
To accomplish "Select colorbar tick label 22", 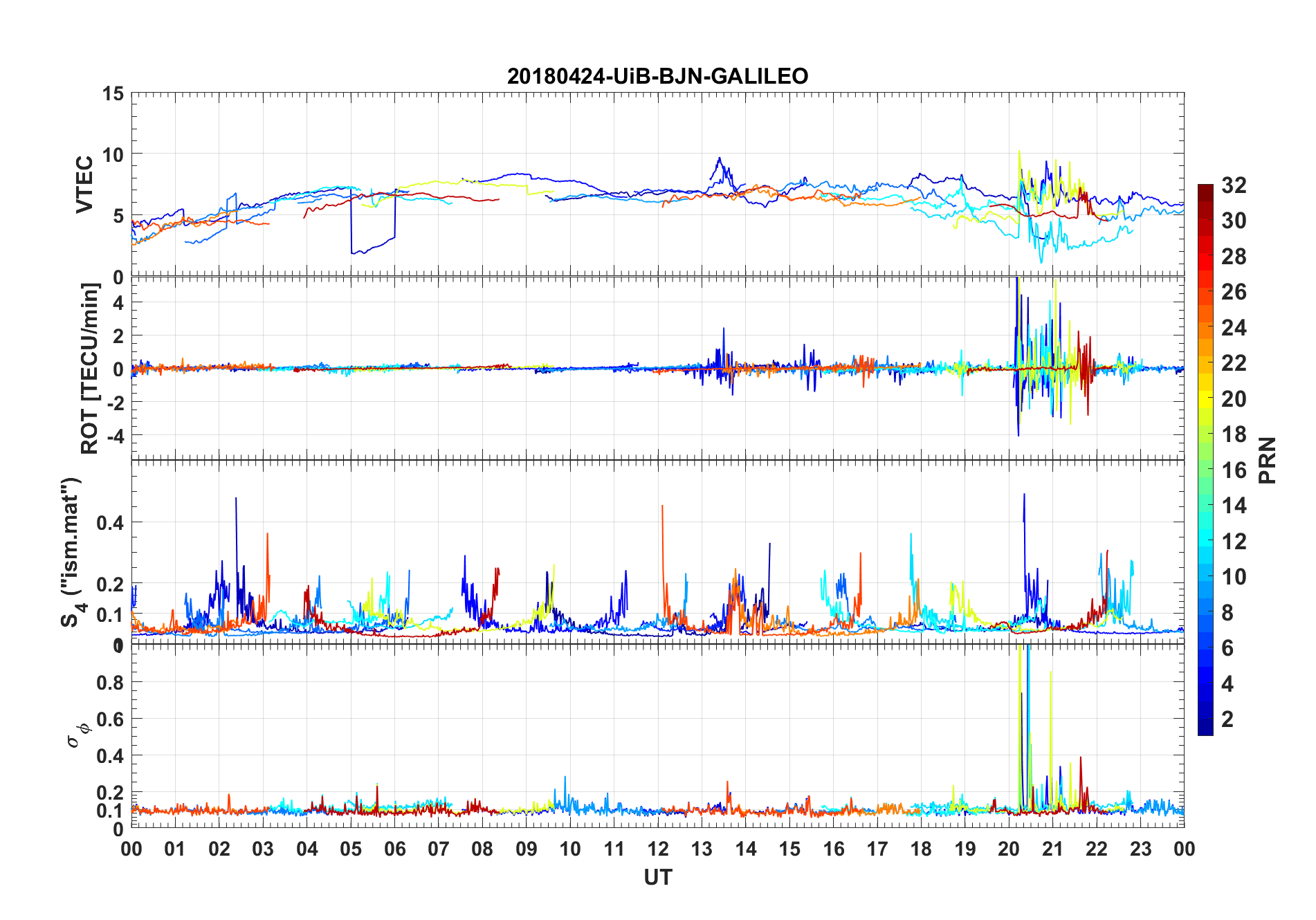I will [x=1234, y=363].
